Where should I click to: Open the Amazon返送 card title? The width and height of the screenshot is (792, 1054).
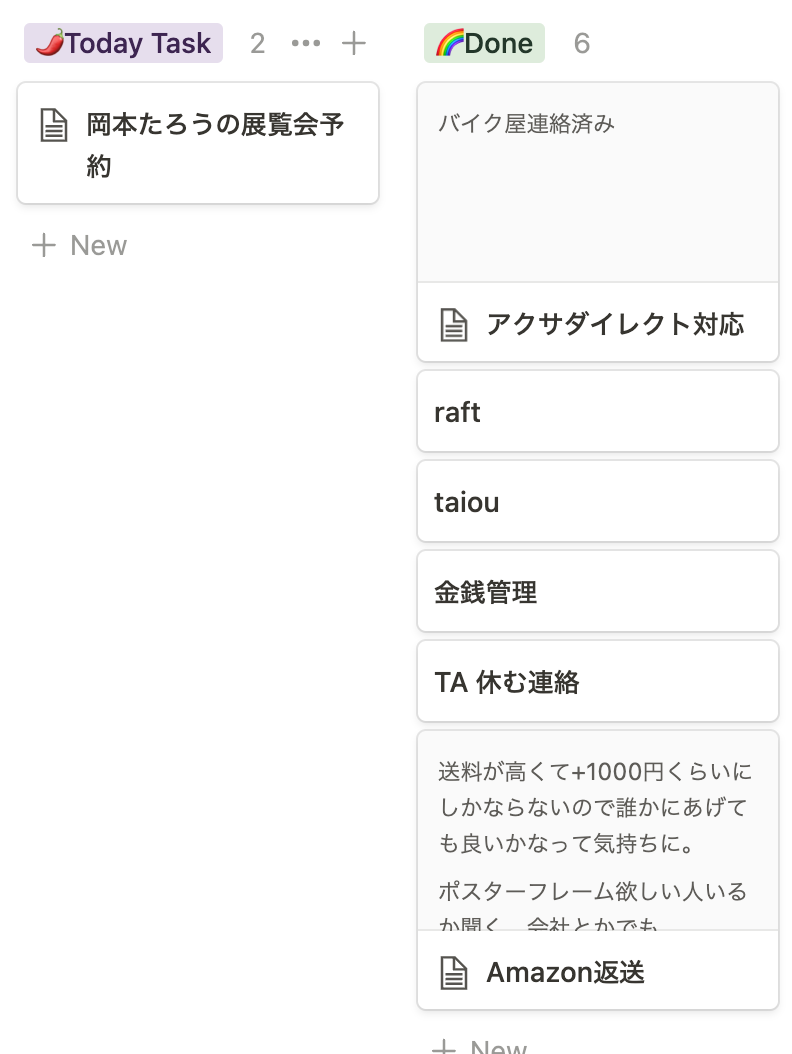[565, 972]
